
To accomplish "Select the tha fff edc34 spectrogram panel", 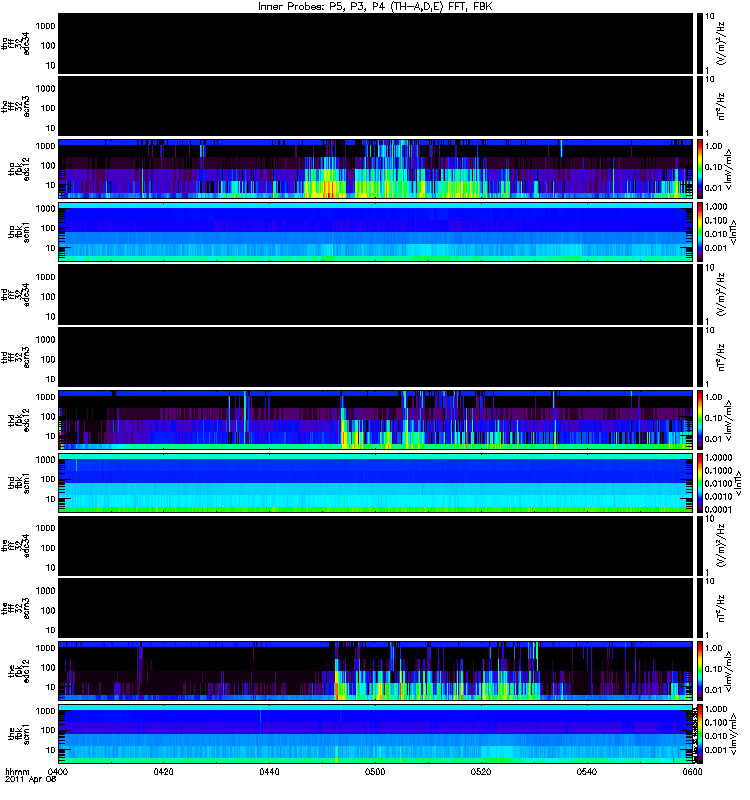I will [376, 44].
